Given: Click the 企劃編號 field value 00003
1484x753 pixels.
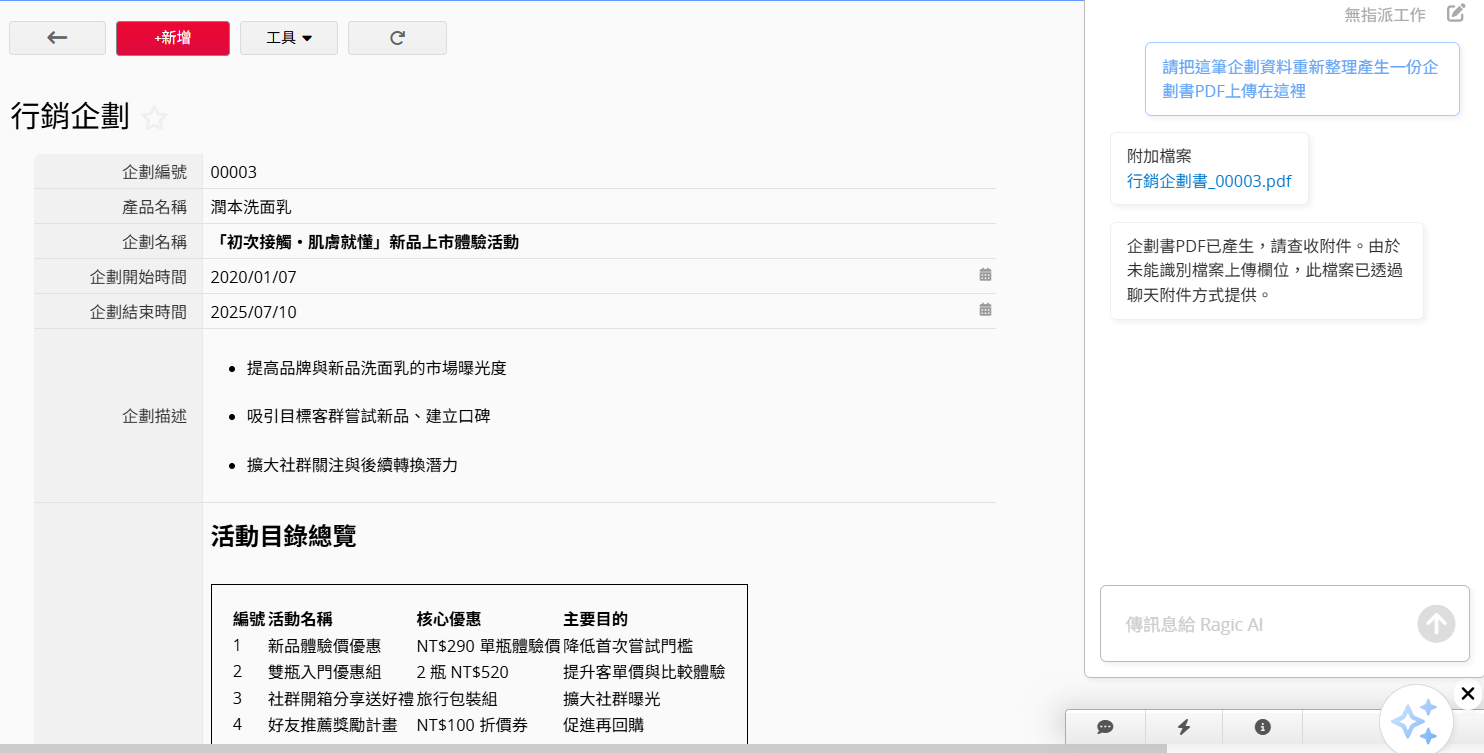Looking at the screenshot, I should pos(234,172).
